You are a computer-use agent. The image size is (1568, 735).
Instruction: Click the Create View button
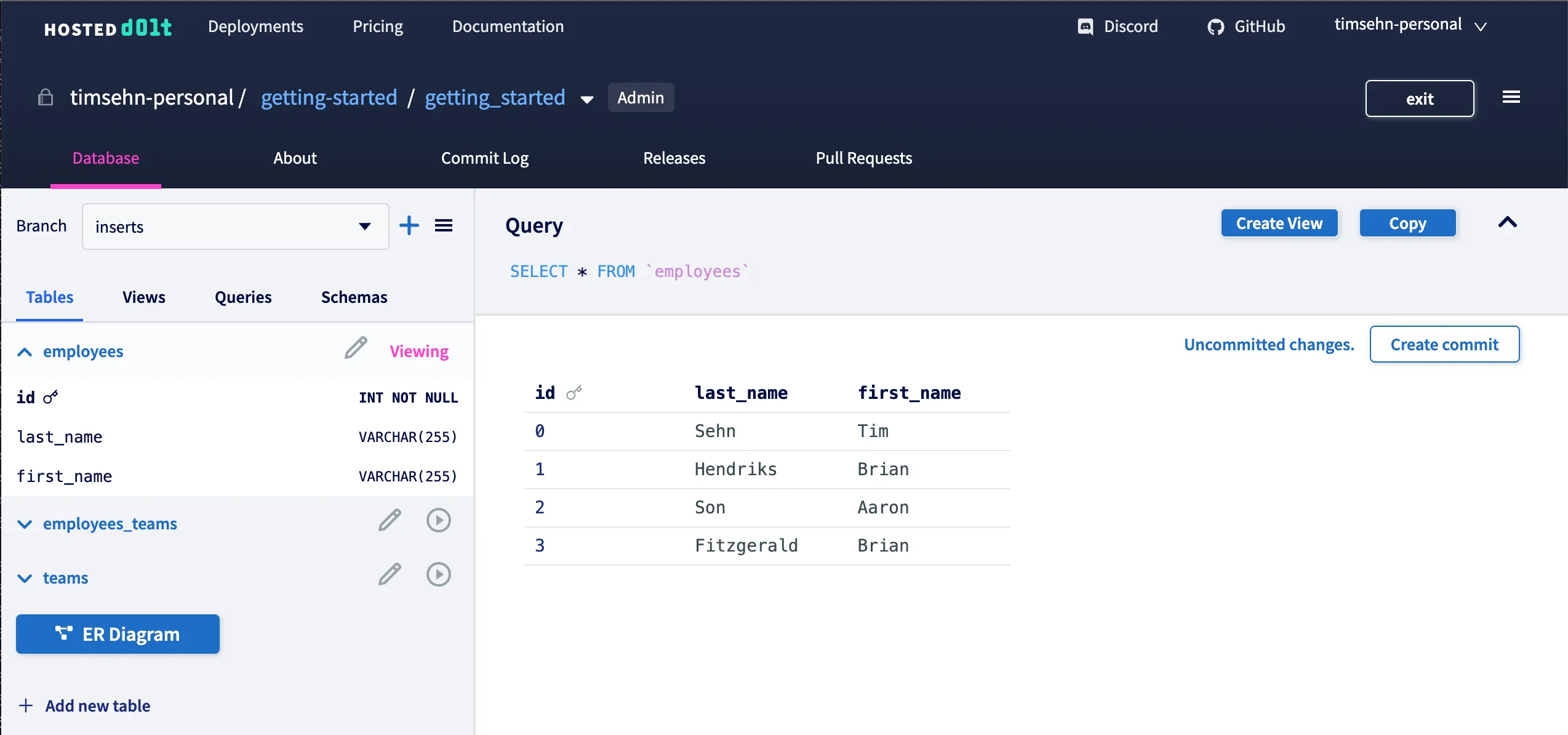pyautogui.click(x=1279, y=223)
